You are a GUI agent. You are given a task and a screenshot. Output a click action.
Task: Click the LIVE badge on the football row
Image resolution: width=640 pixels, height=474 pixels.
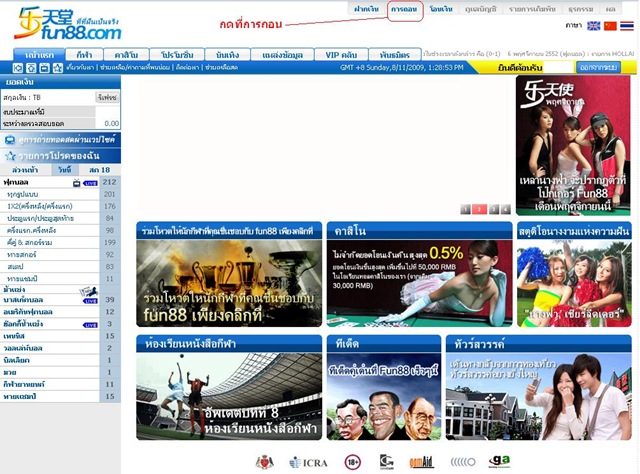(x=90, y=183)
